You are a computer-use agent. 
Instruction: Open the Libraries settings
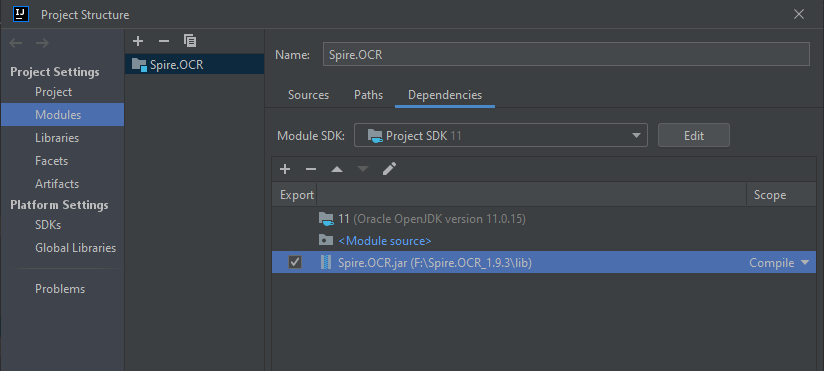click(x=57, y=138)
